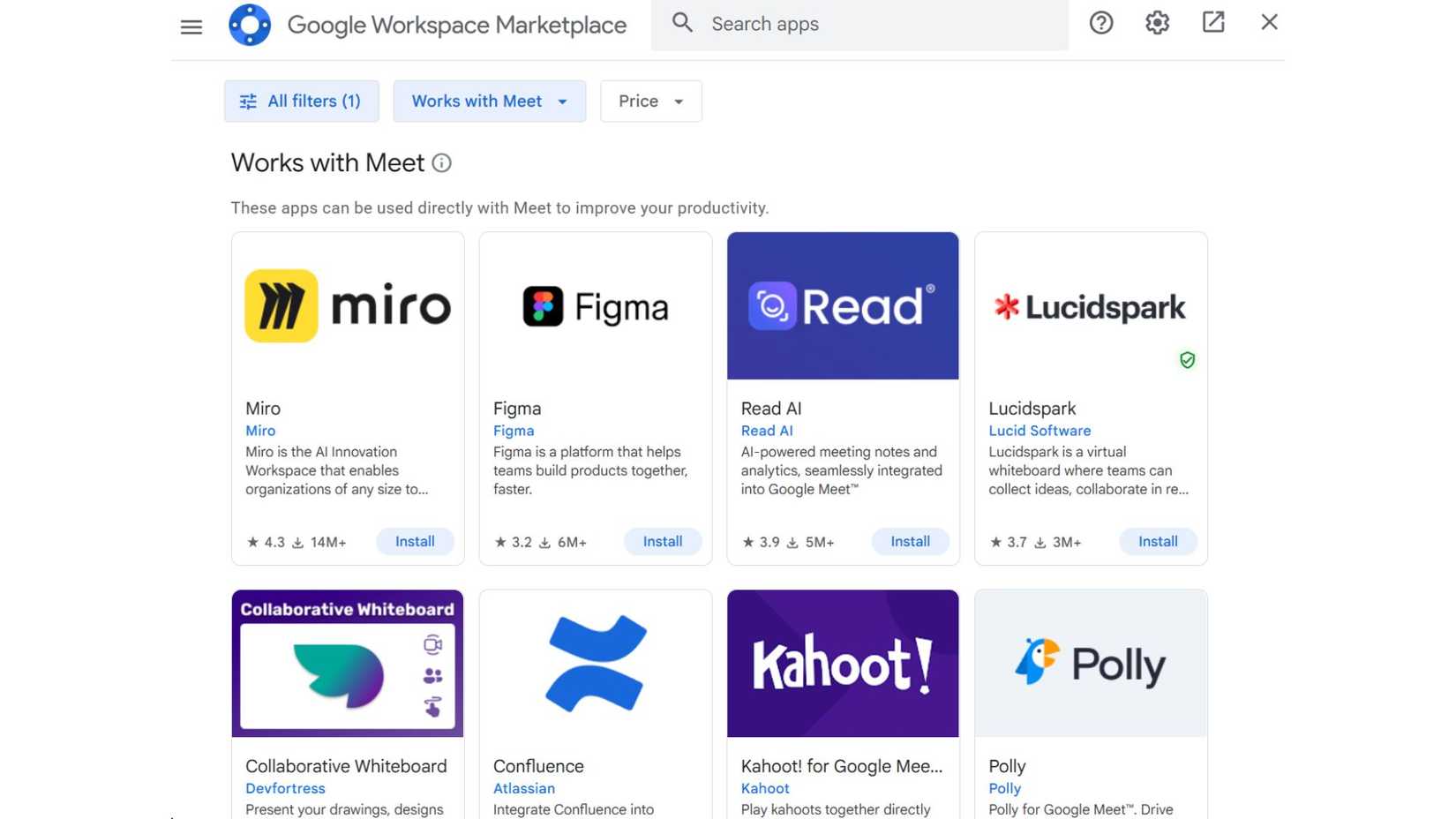Click the Kahoot! banner thumbnail

pyautogui.click(x=843, y=664)
